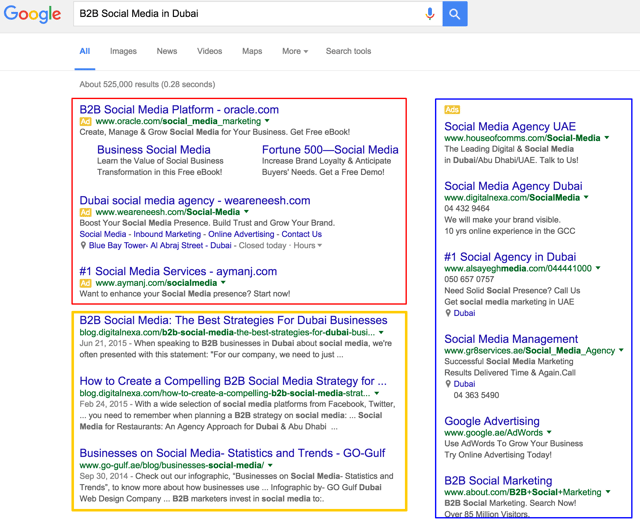
Task: Switch to the Videos tab
Action: tap(209, 51)
